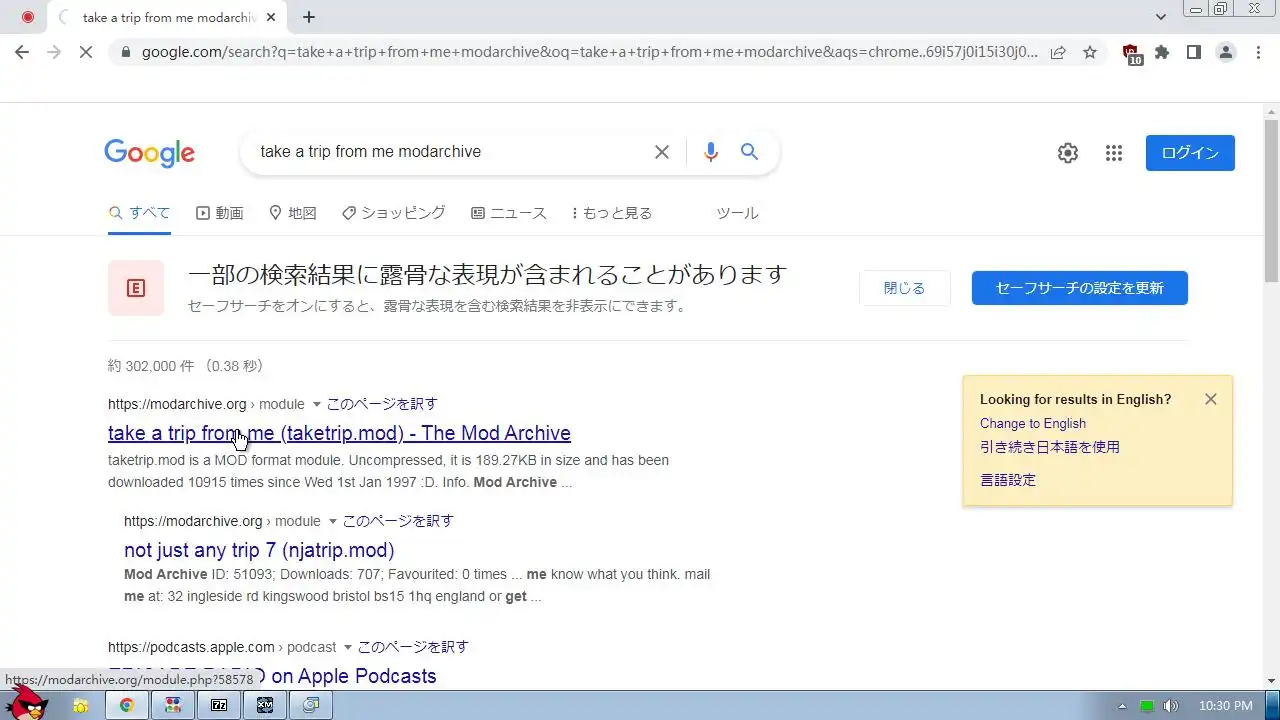Show hidden system tray icons
The image size is (1280, 720).
pyautogui.click(x=1122, y=706)
